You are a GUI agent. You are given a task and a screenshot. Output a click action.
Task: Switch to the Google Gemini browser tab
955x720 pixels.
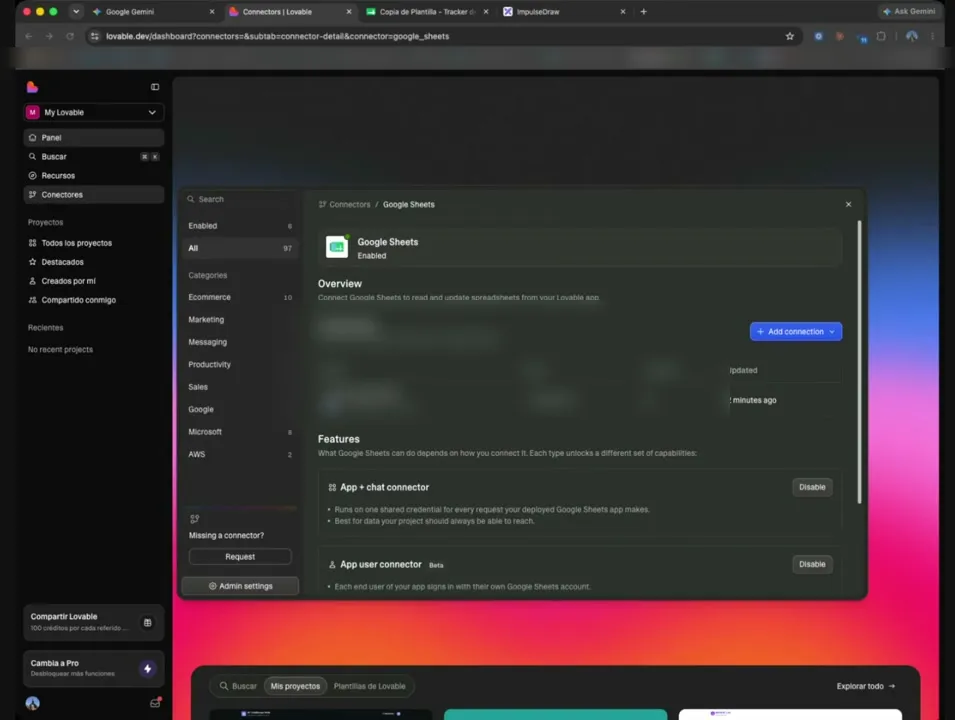click(x=152, y=12)
